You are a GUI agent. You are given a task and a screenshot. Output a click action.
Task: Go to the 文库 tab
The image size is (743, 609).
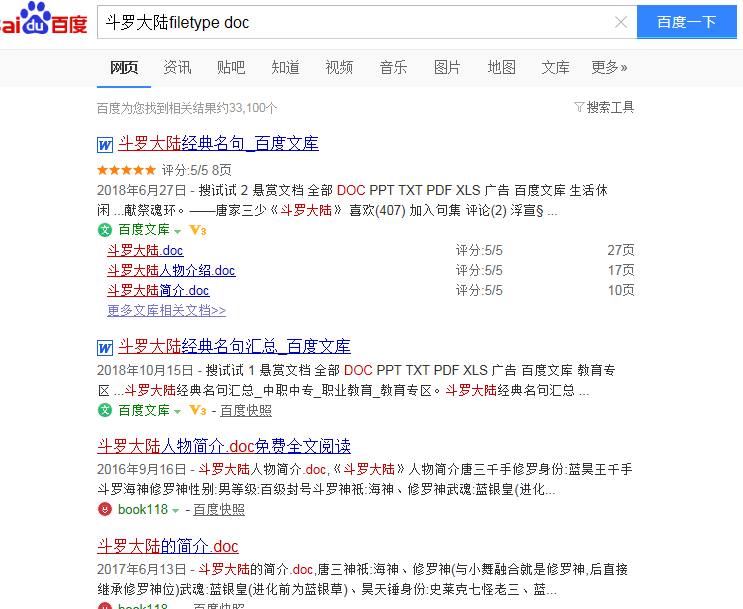click(555, 68)
